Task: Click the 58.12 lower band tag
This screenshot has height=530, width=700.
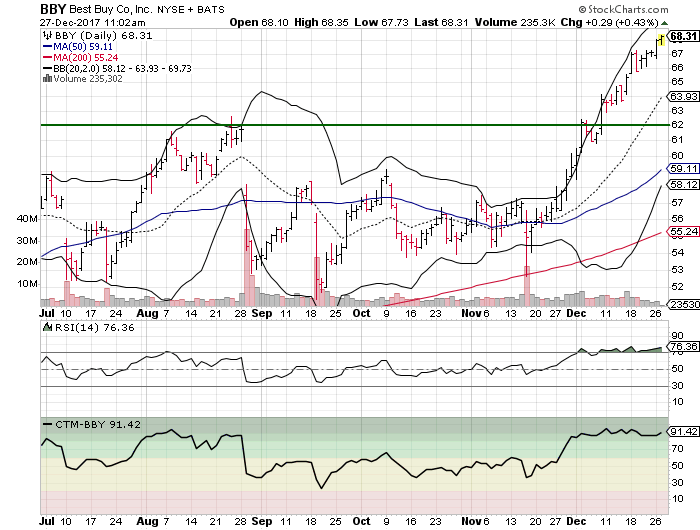Action: (683, 184)
